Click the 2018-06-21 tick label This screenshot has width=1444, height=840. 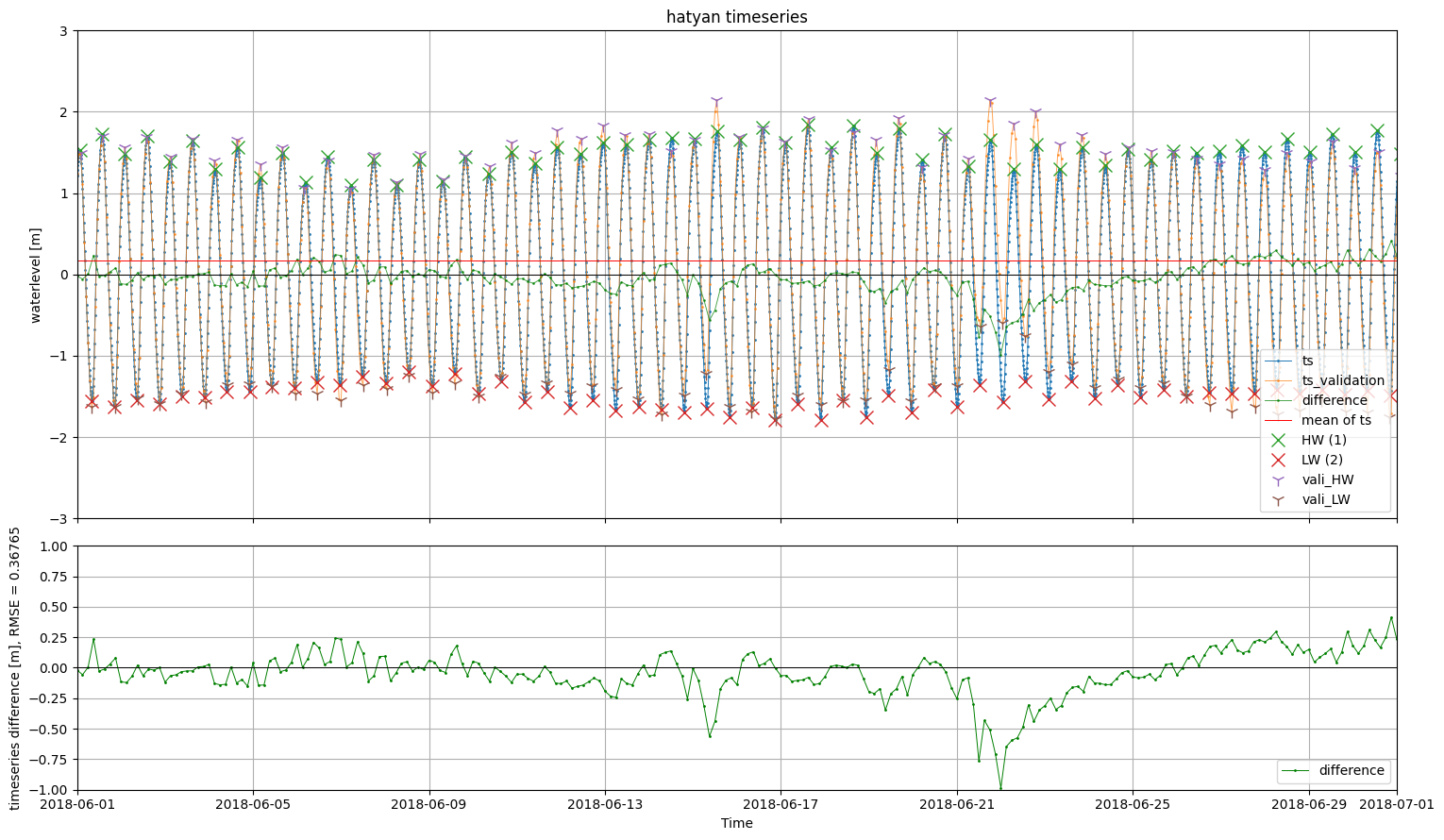(957, 804)
